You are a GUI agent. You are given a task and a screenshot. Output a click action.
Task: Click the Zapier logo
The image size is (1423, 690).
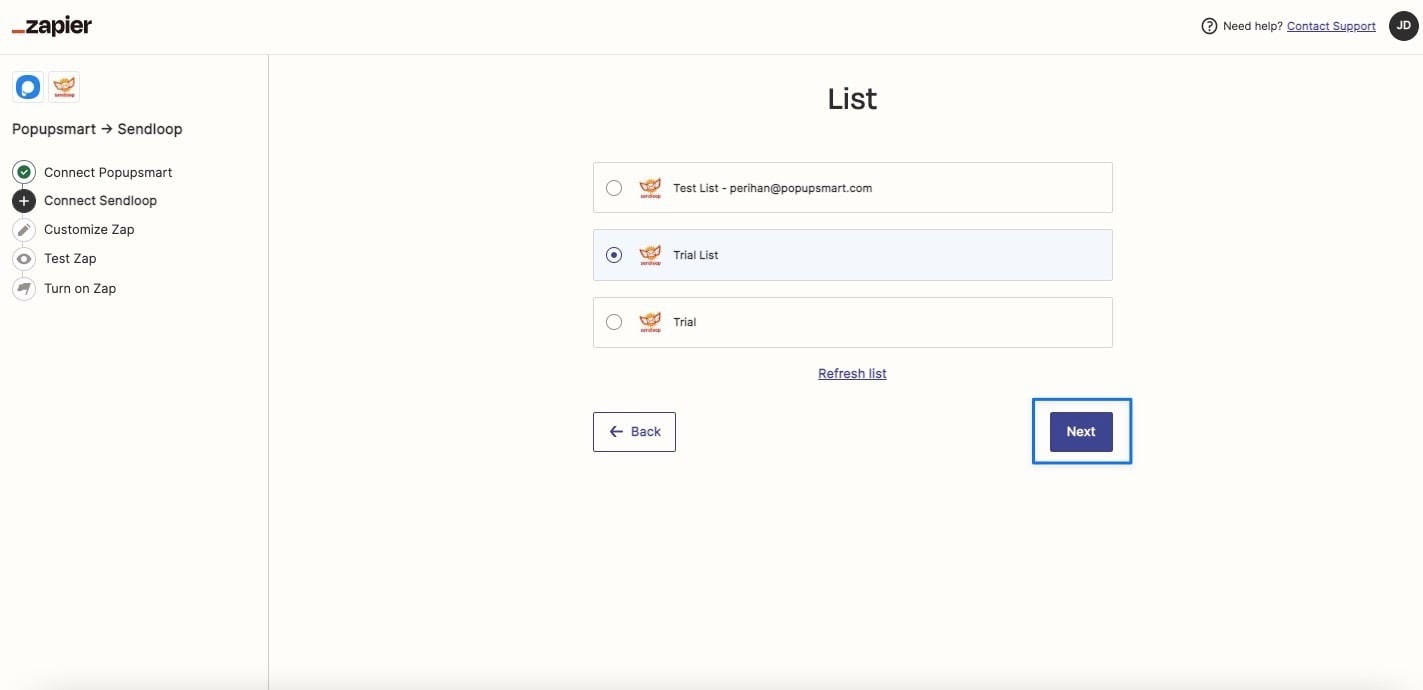click(x=52, y=27)
